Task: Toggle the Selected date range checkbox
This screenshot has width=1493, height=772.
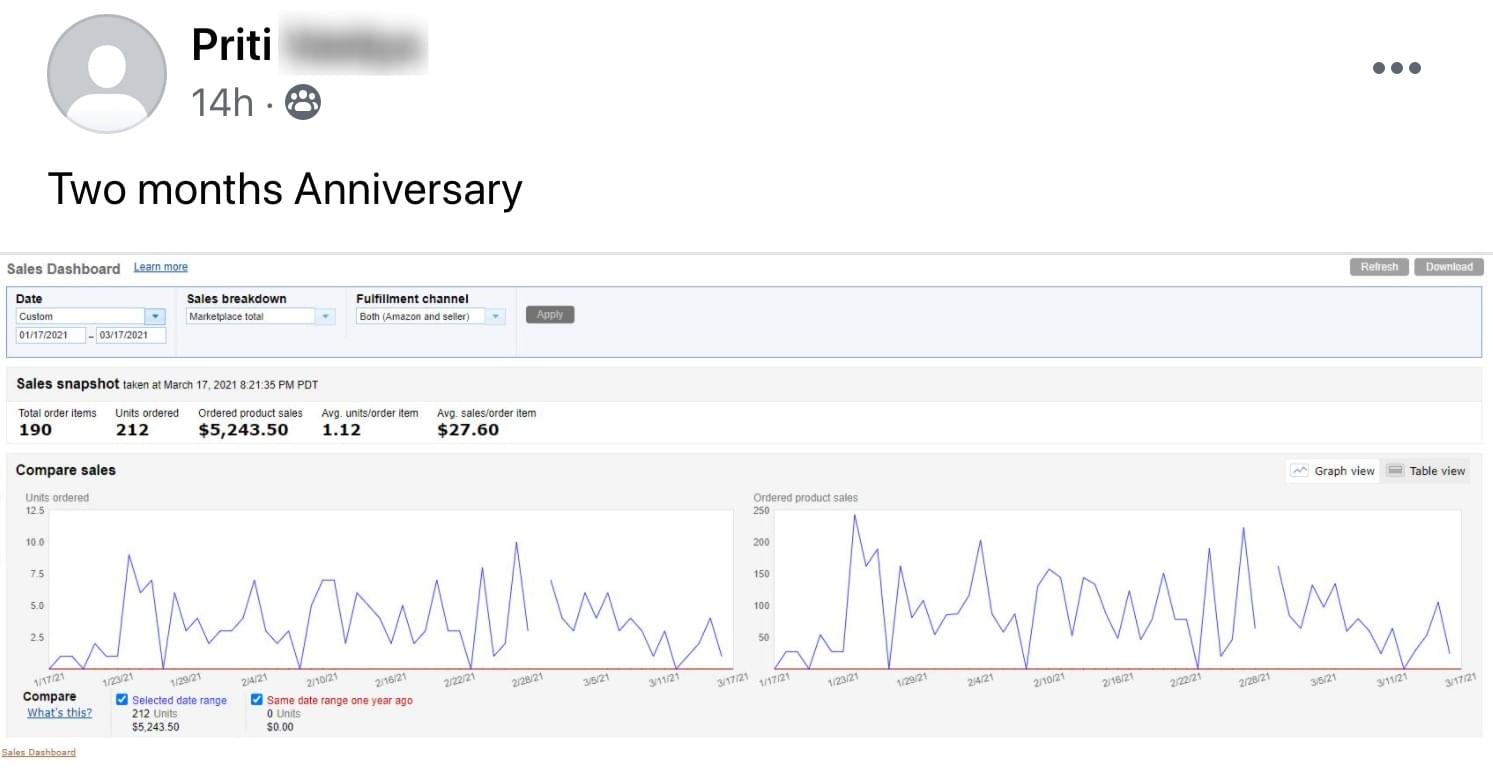Action: 122,700
